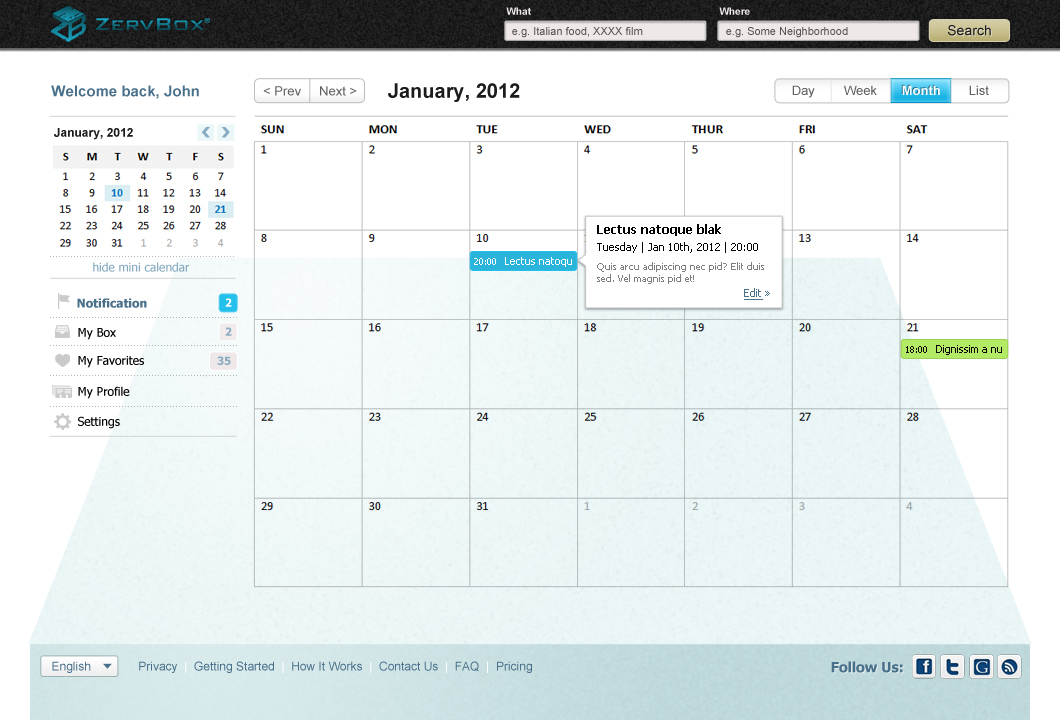
Task: Click the Prev button
Action: (282, 91)
